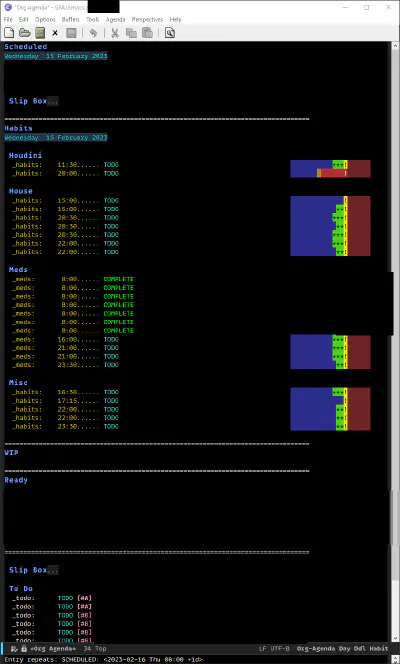Viewport: 400px width, 664px height.
Task: Select the _meds 23:30 TODO entry
Action: coord(65,365)
